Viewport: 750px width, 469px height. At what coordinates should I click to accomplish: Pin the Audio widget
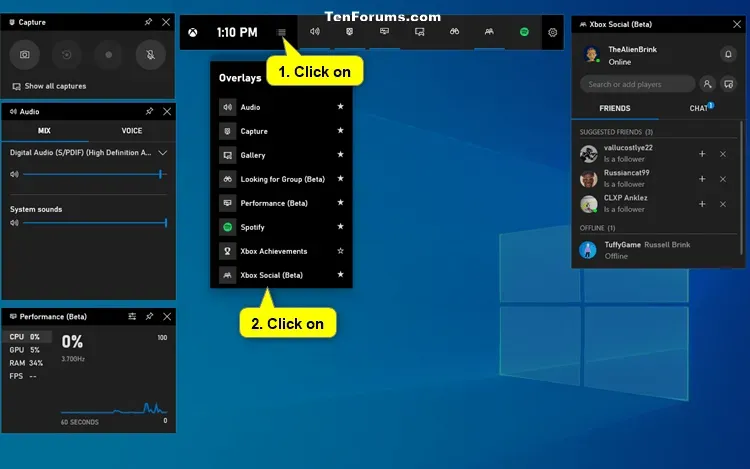pyautogui.click(x=149, y=111)
